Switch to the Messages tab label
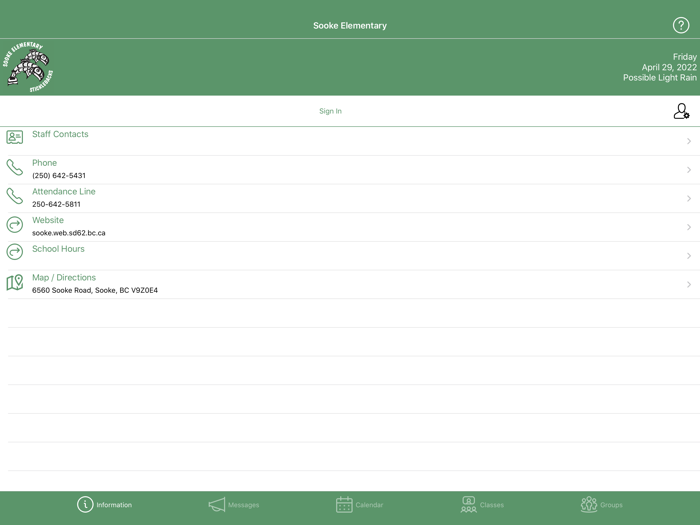This screenshot has height=525, width=700. (x=243, y=505)
